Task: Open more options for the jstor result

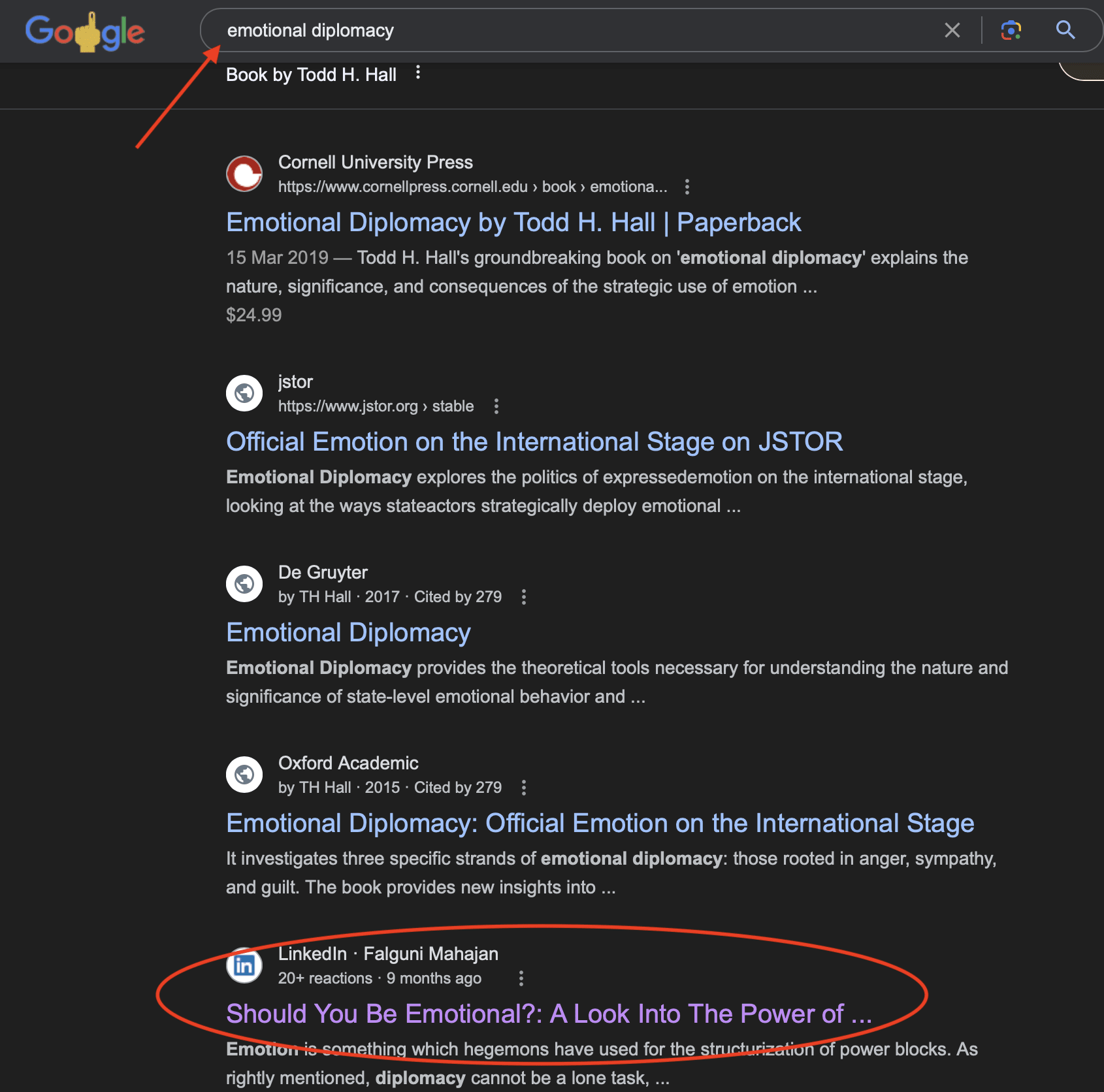Action: [x=496, y=406]
